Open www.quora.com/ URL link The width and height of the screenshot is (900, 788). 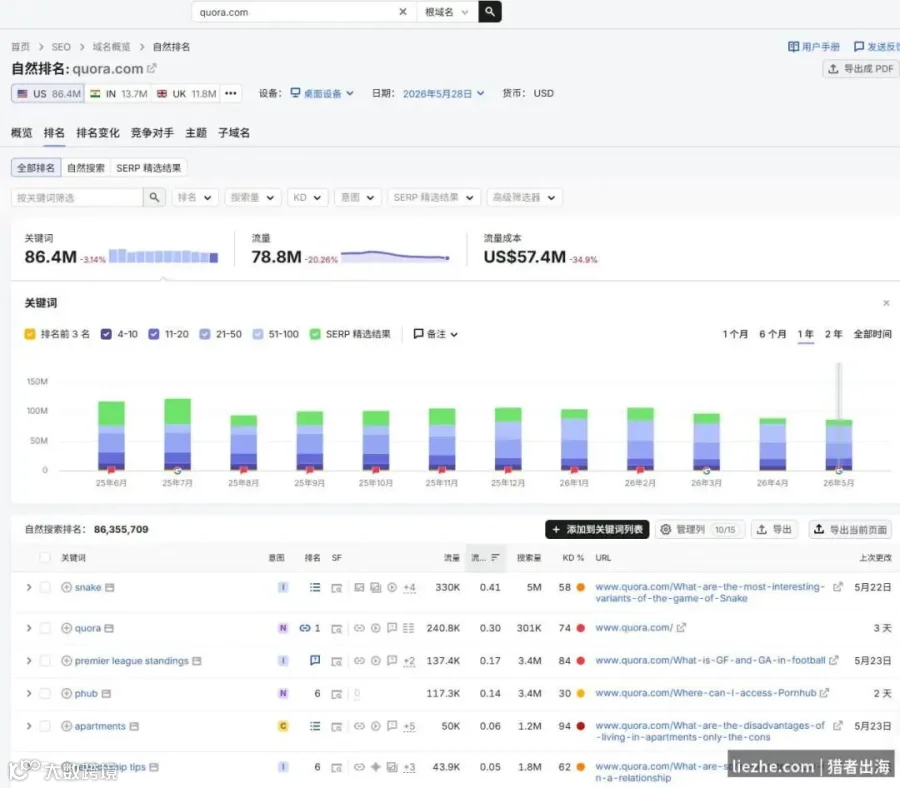tap(633, 628)
